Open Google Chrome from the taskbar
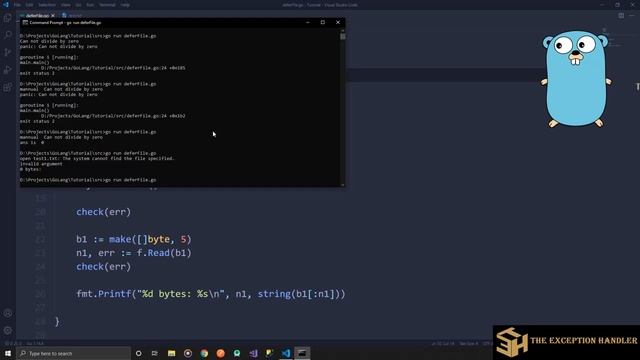 [x=204, y=353]
